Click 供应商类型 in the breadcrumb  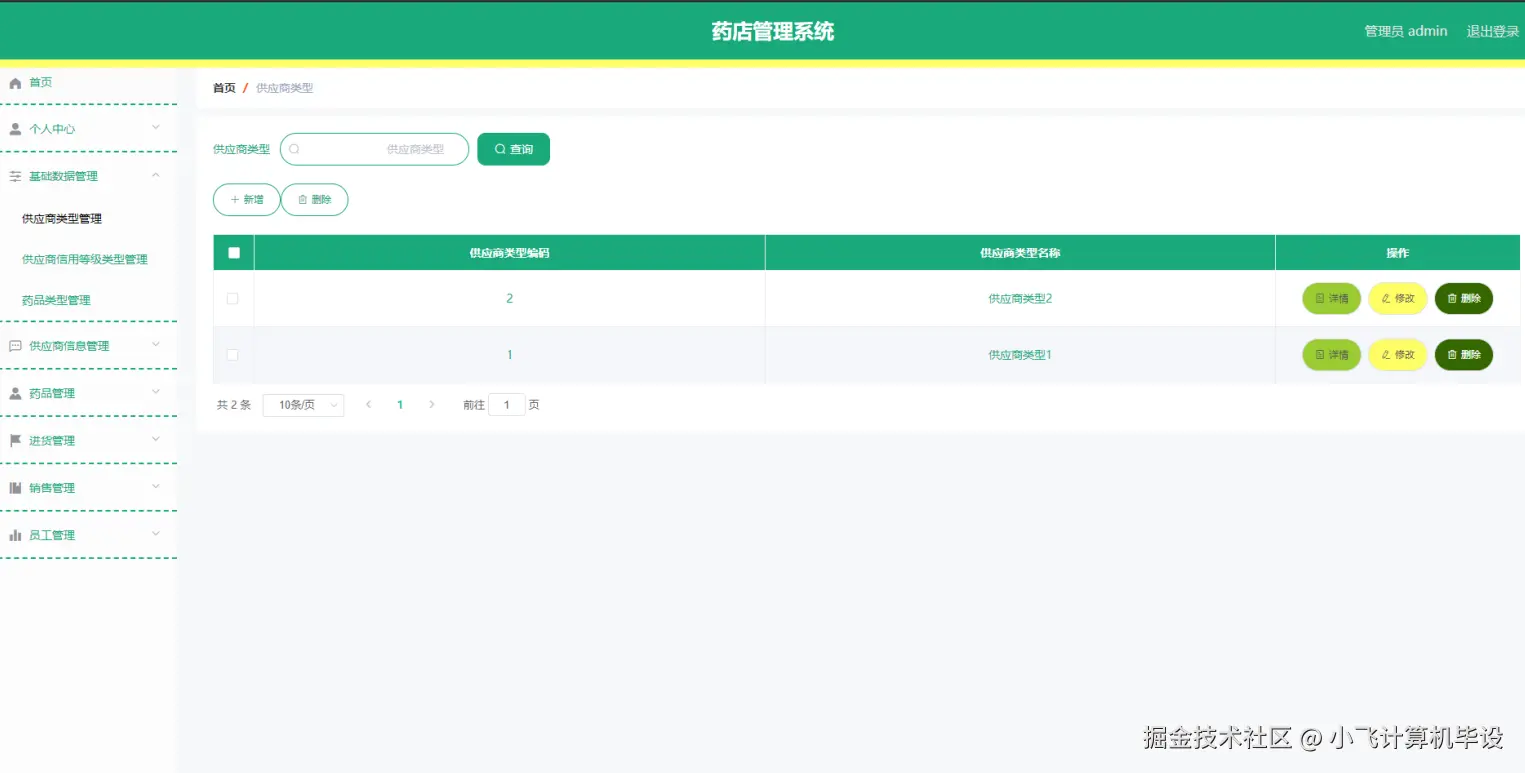click(285, 88)
